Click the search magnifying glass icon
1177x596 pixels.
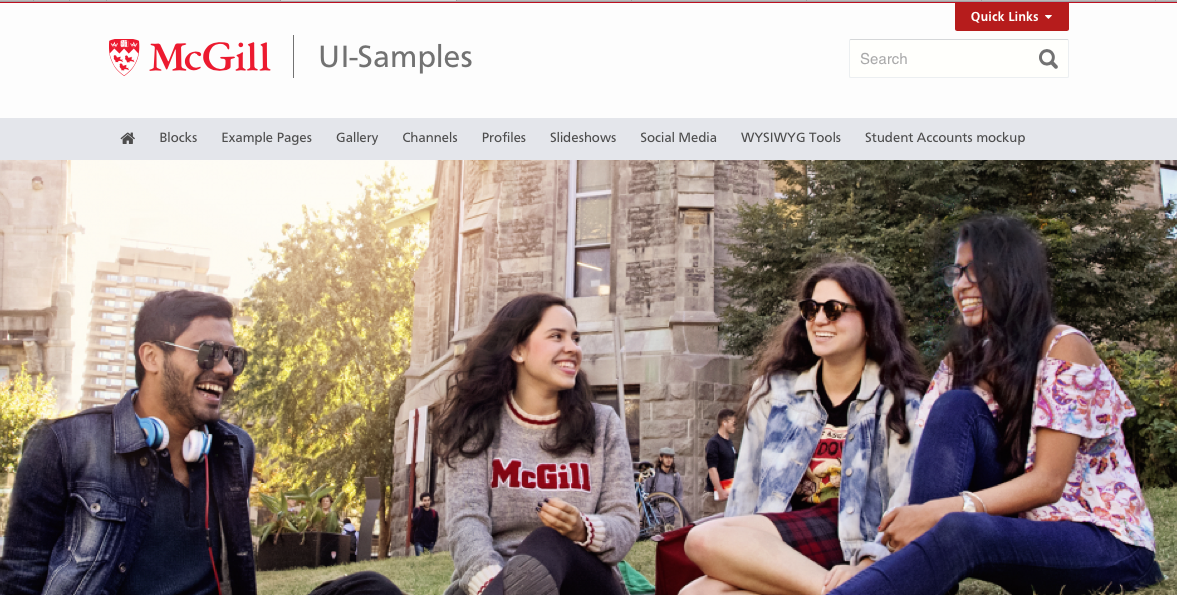pyautogui.click(x=1048, y=59)
